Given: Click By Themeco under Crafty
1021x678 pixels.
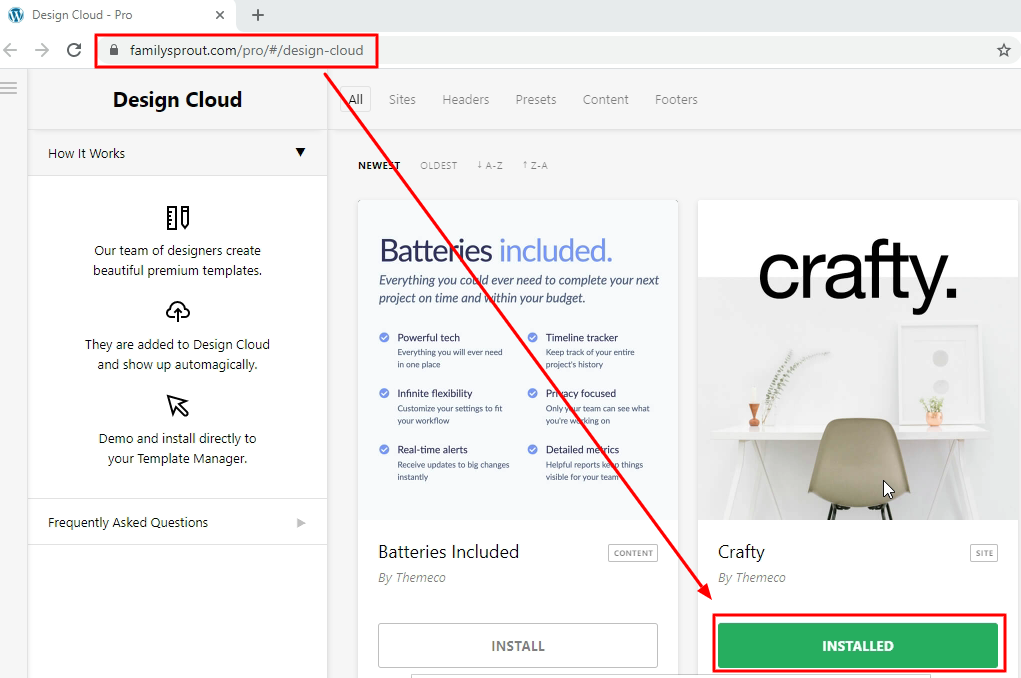Looking at the screenshot, I should [x=751, y=578].
